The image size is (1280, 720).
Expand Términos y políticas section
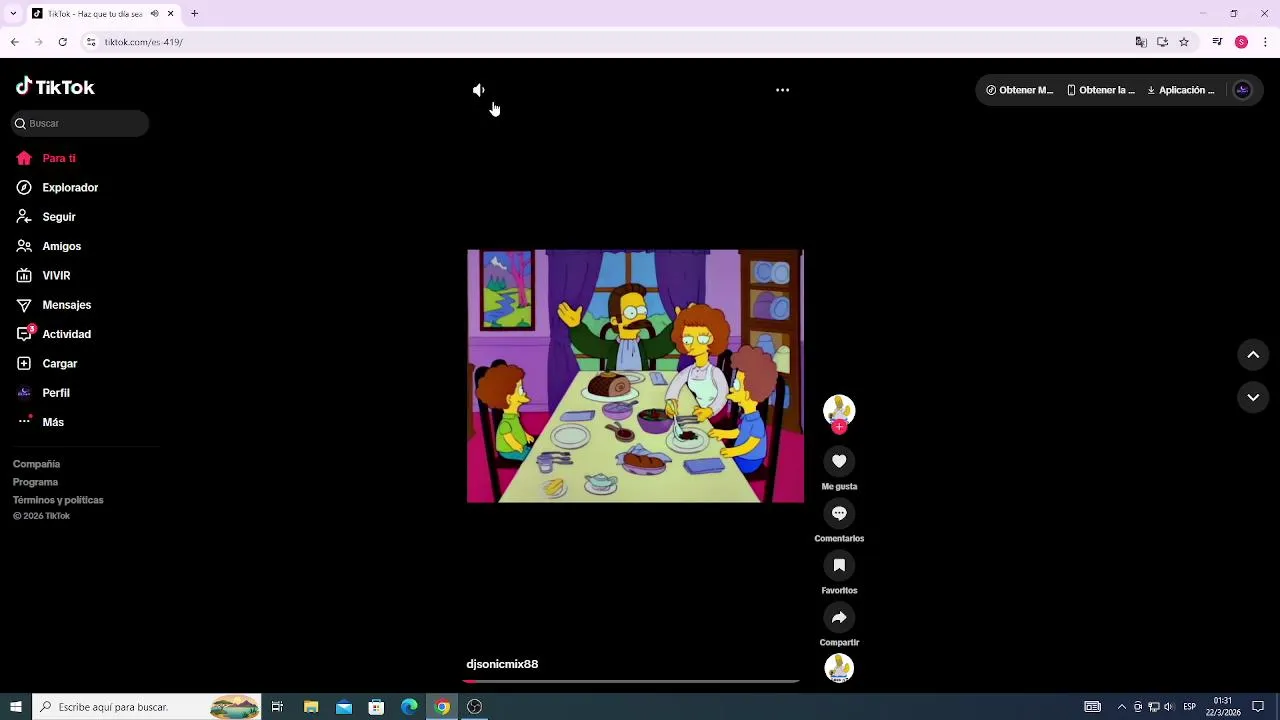58,500
